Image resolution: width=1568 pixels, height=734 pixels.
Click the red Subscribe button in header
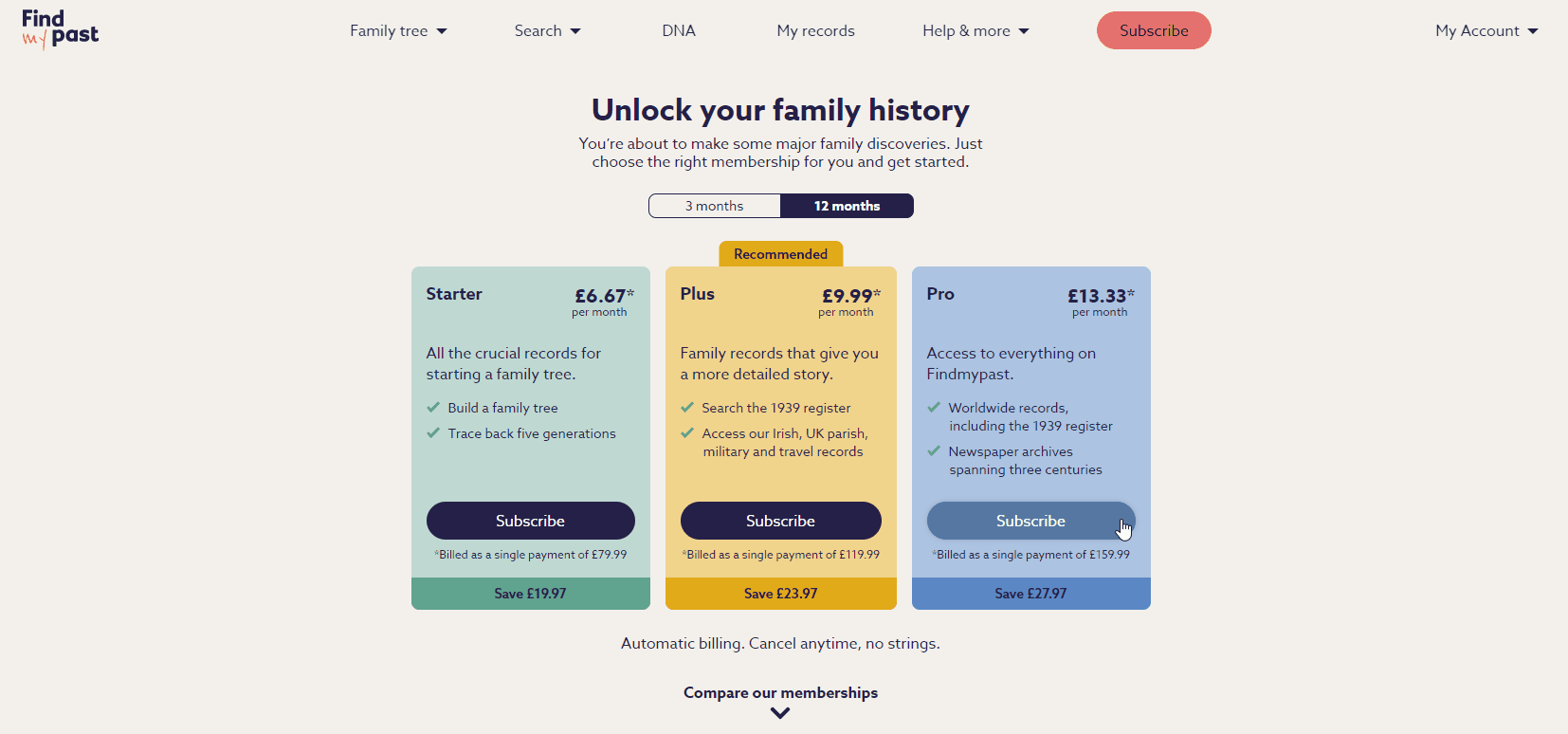pyautogui.click(x=1154, y=29)
